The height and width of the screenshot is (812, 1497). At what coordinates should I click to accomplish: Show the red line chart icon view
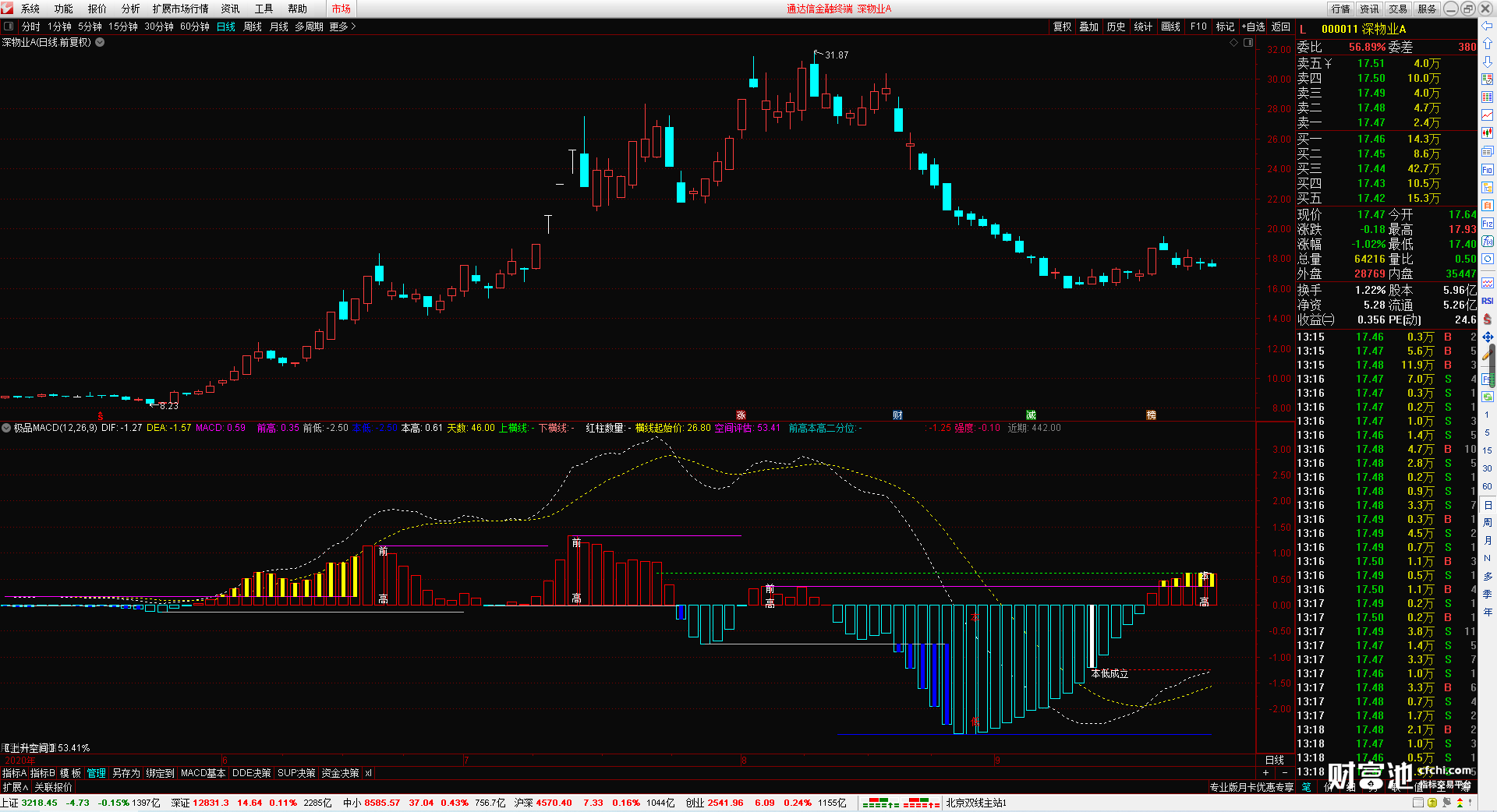coord(1488,115)
